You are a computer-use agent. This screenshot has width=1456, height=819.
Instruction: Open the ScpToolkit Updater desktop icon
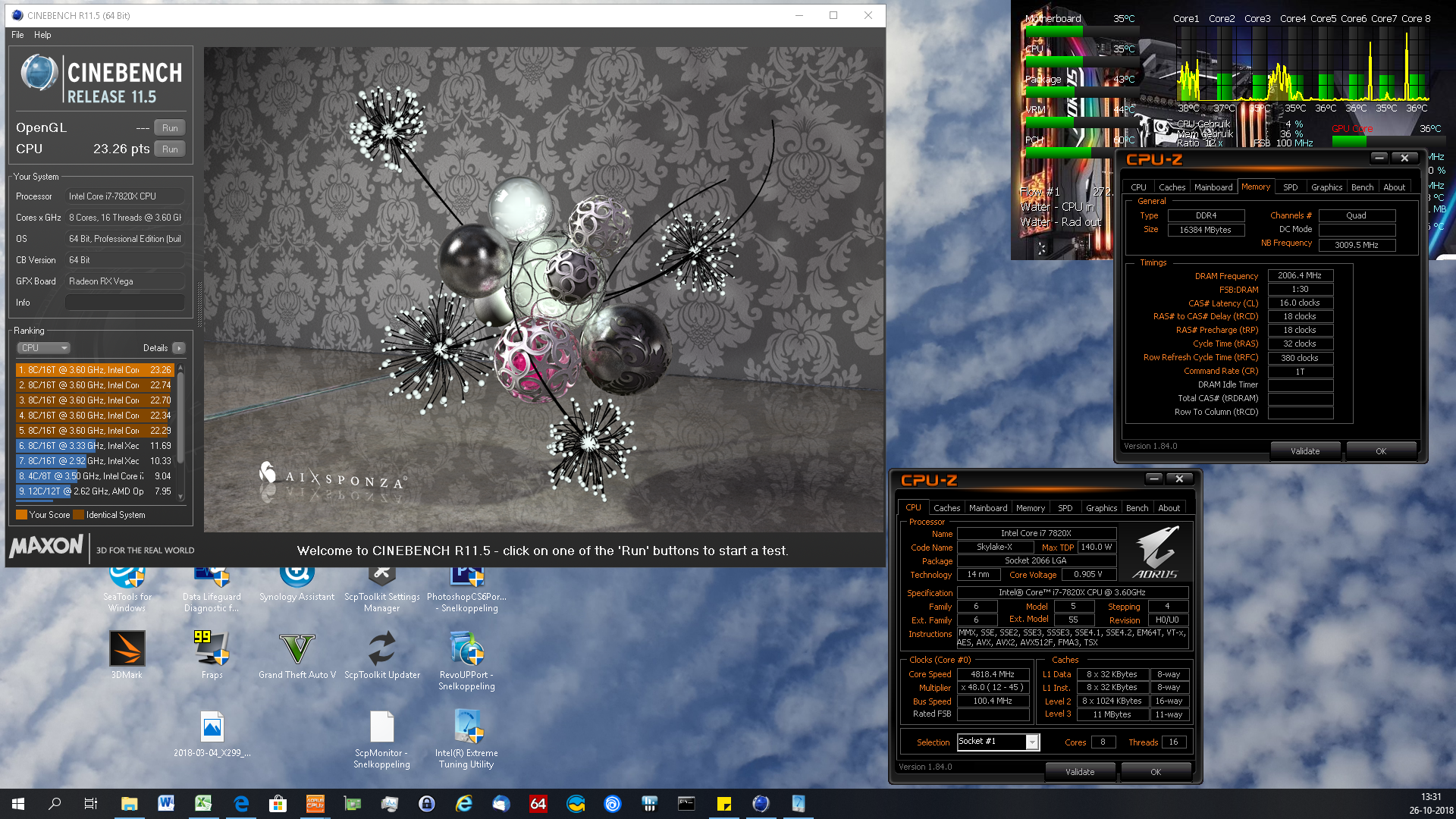pos(381,655)
